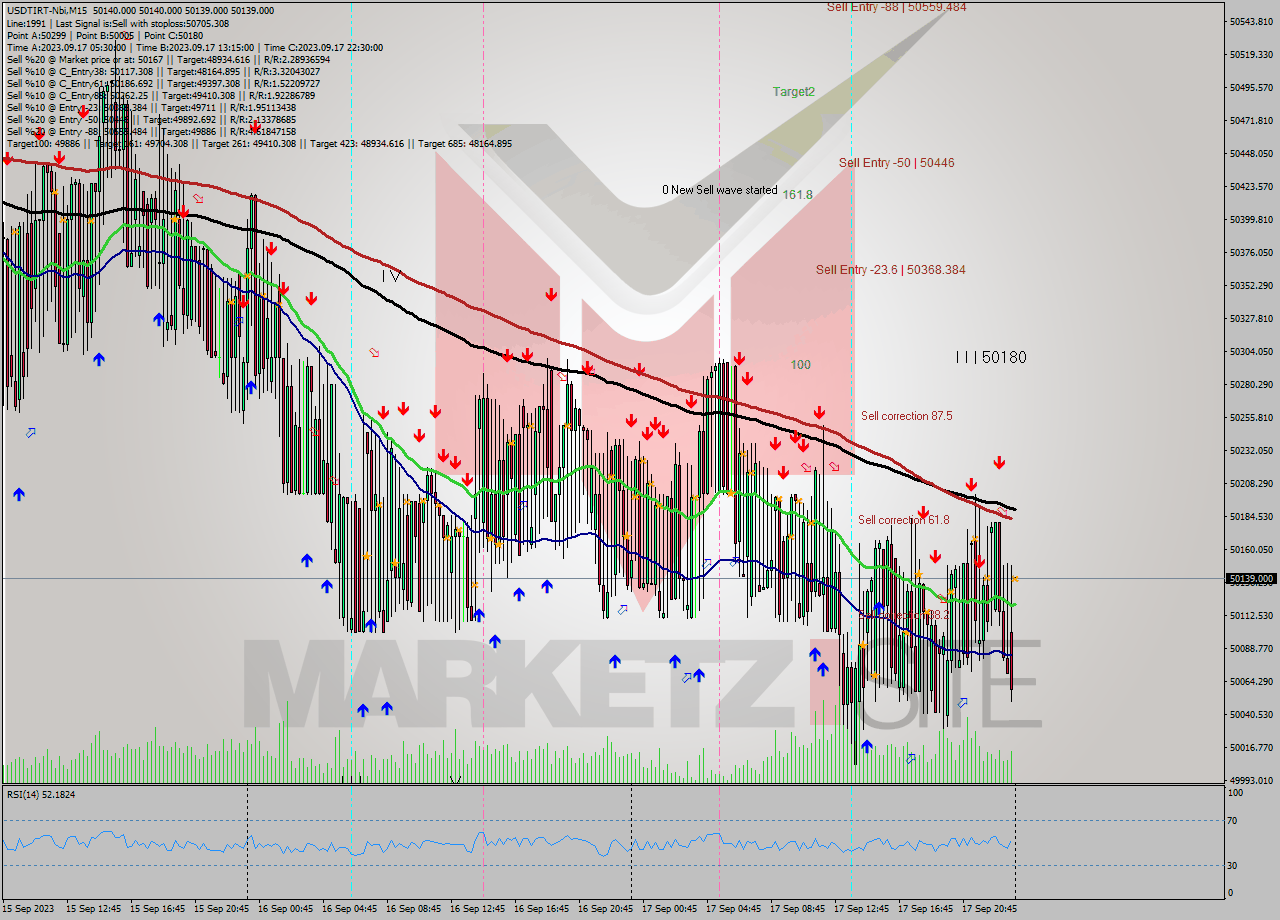Click time label '16 Sep 08:45'

(413, 909)
